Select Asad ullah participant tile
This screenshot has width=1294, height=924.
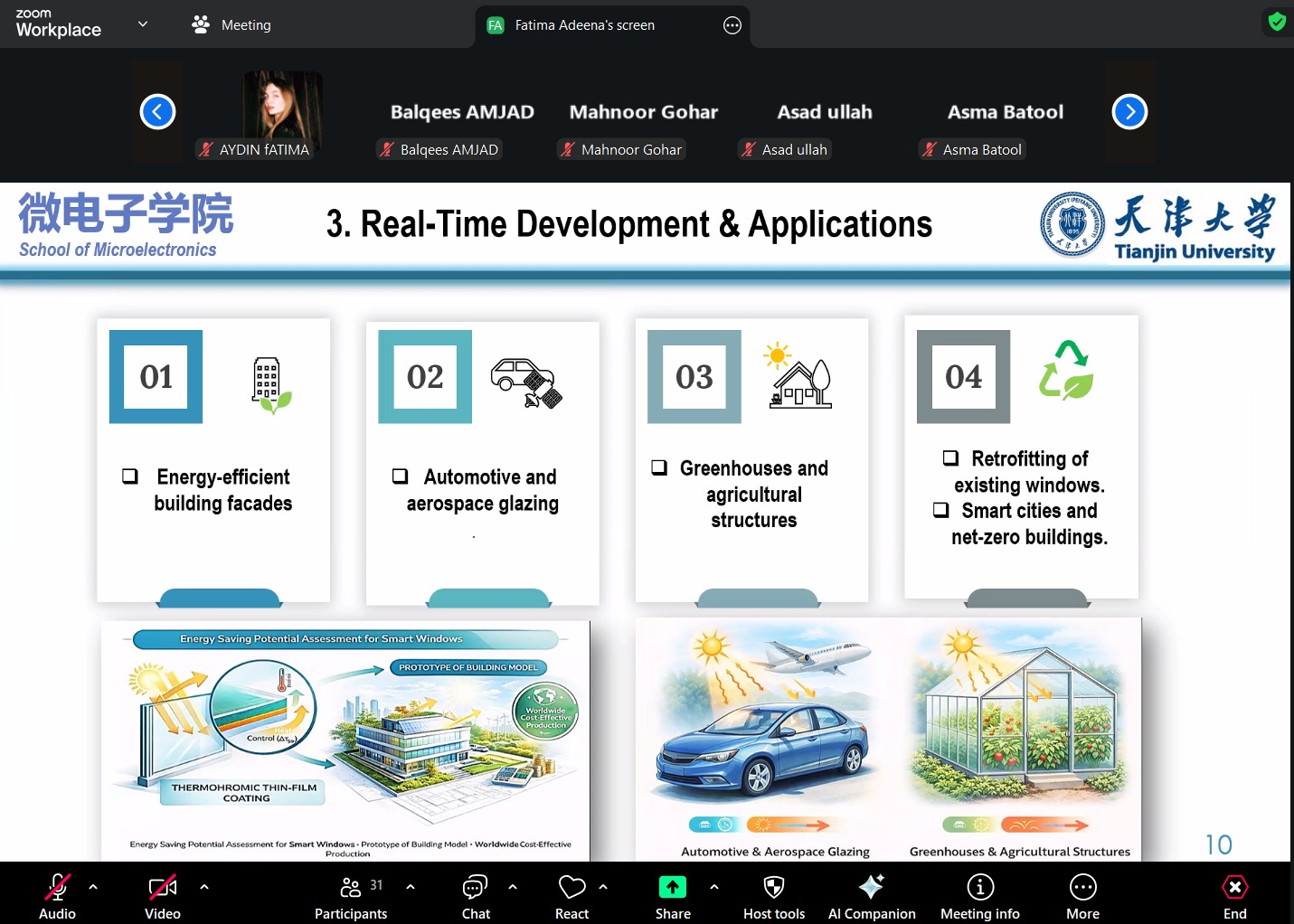(825, 112)
